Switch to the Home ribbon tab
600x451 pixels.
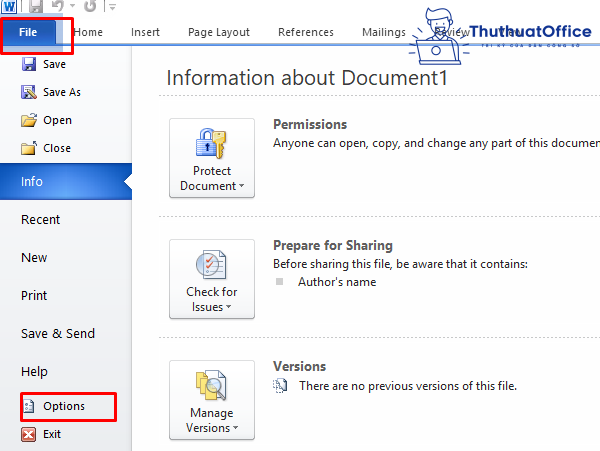pyautogui.click(x=88, y=33)
